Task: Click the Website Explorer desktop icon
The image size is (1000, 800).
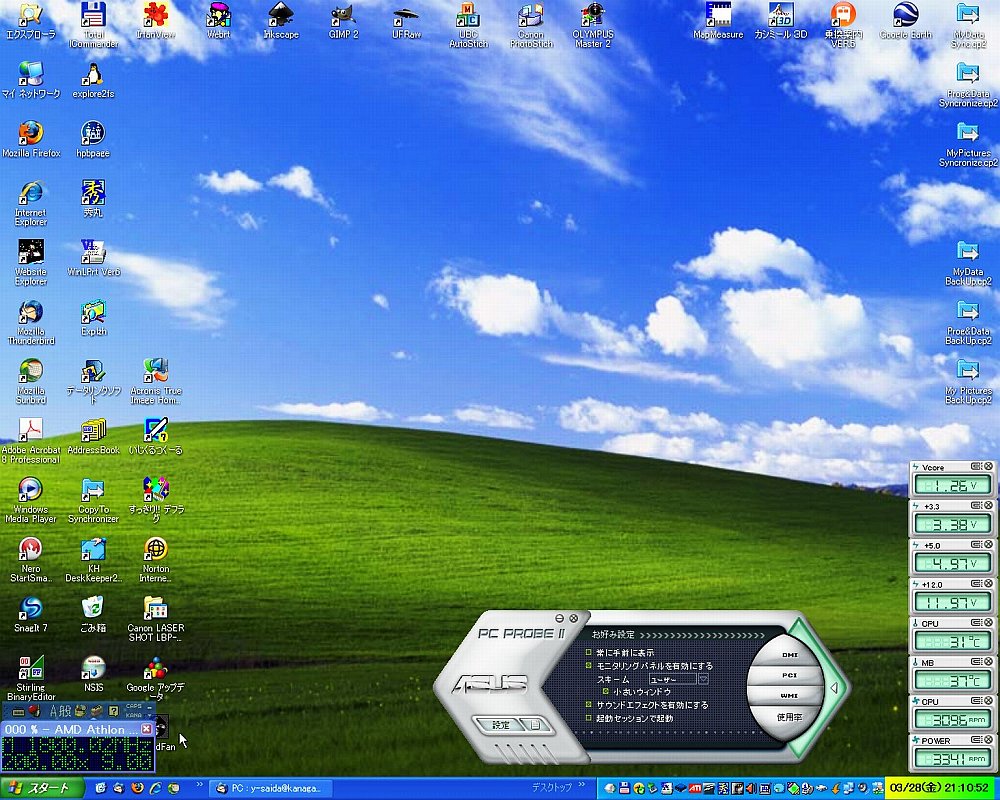Action: (x=31, y=262)
